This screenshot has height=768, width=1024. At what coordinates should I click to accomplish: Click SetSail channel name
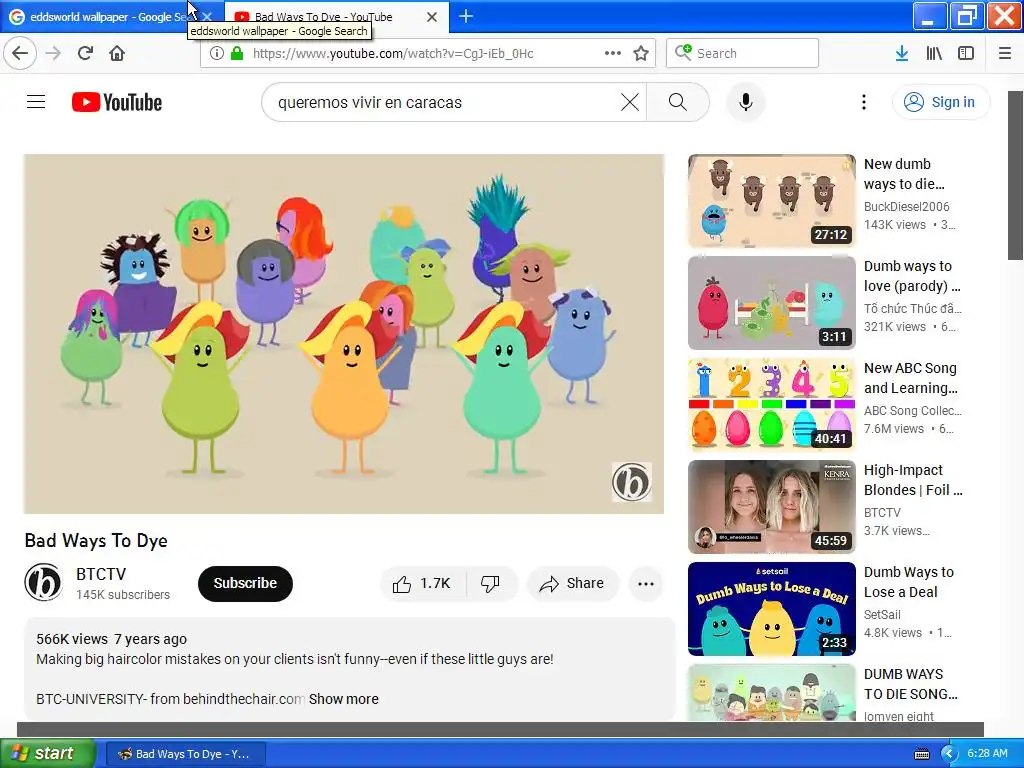[x=882, y=615]
